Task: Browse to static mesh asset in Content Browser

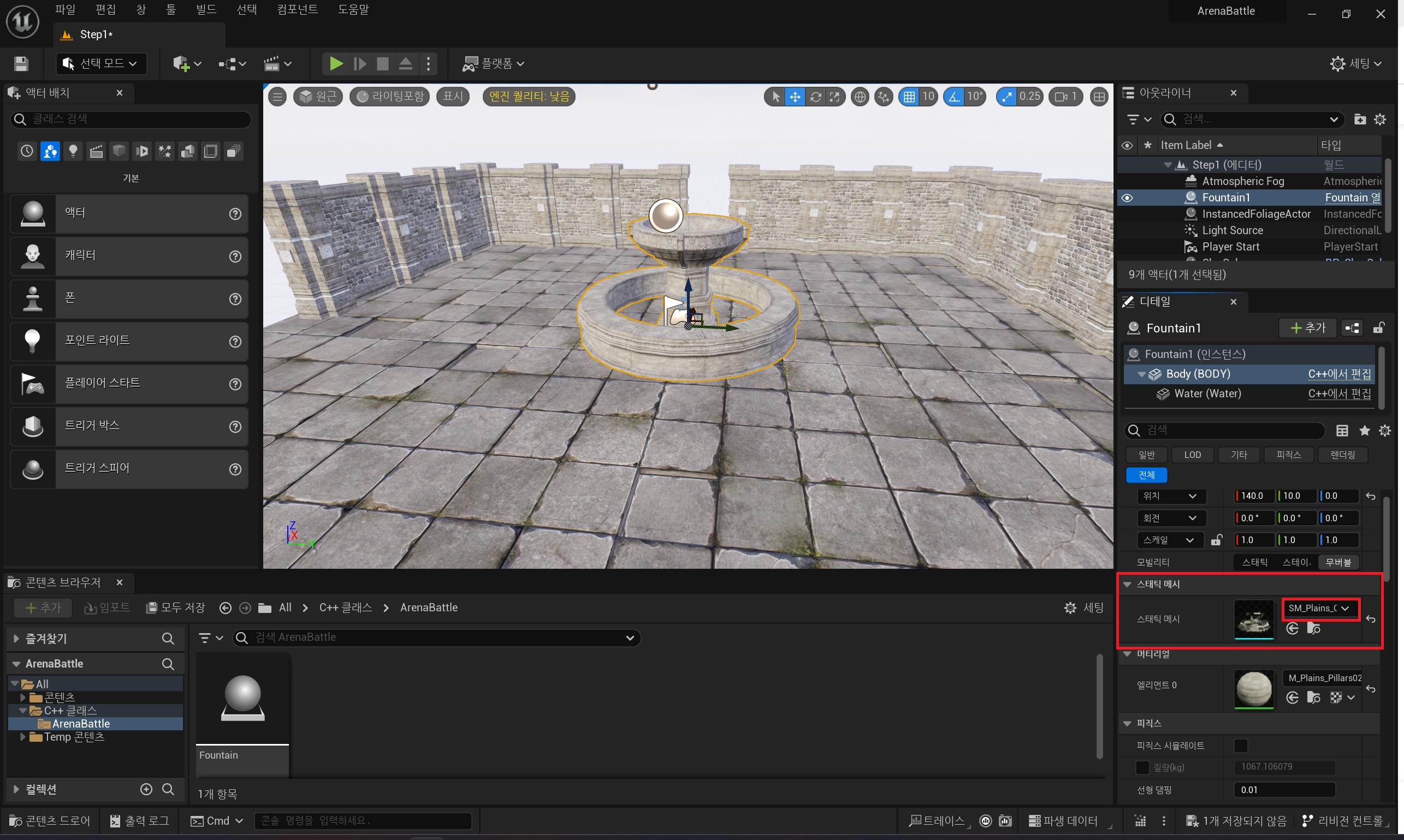Action: 1313,628
